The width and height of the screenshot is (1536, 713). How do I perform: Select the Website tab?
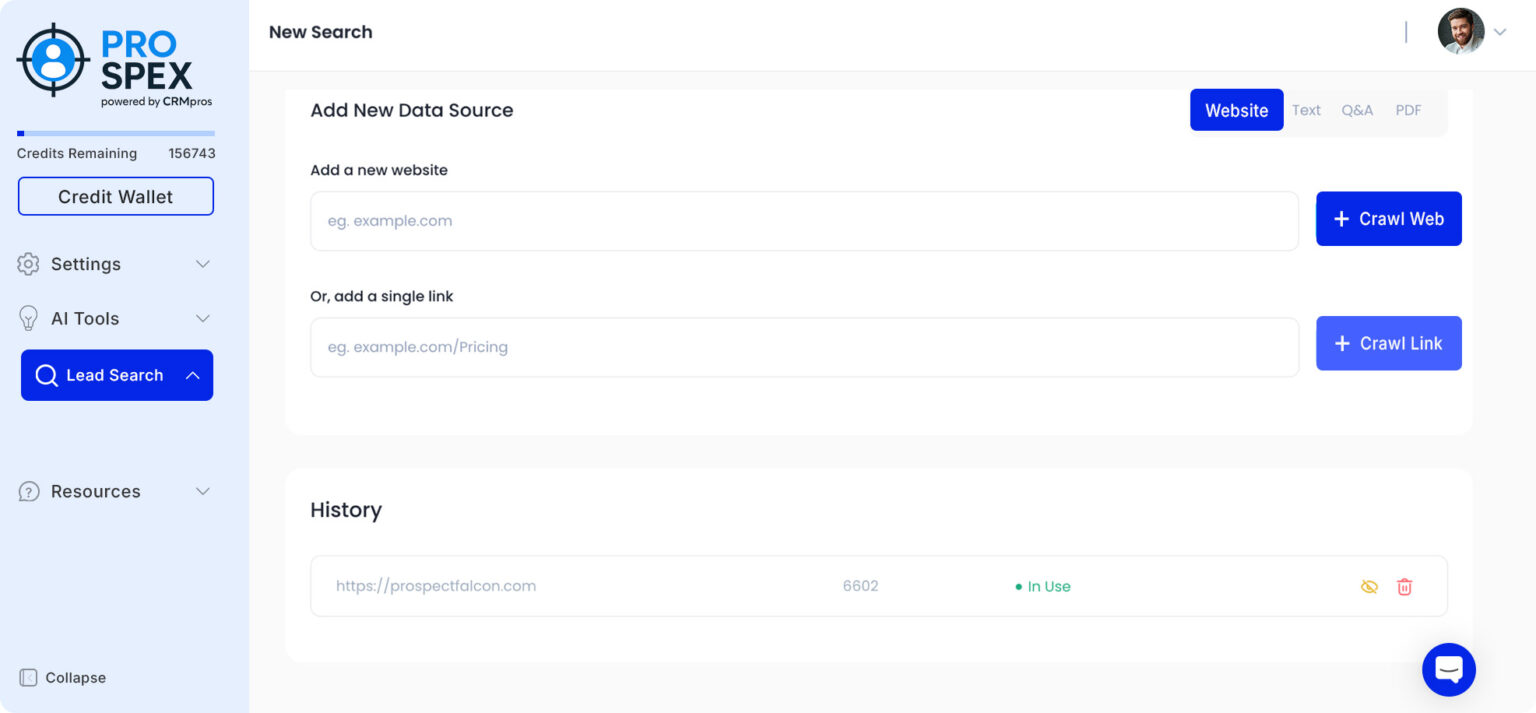[x=1236, y=110]
